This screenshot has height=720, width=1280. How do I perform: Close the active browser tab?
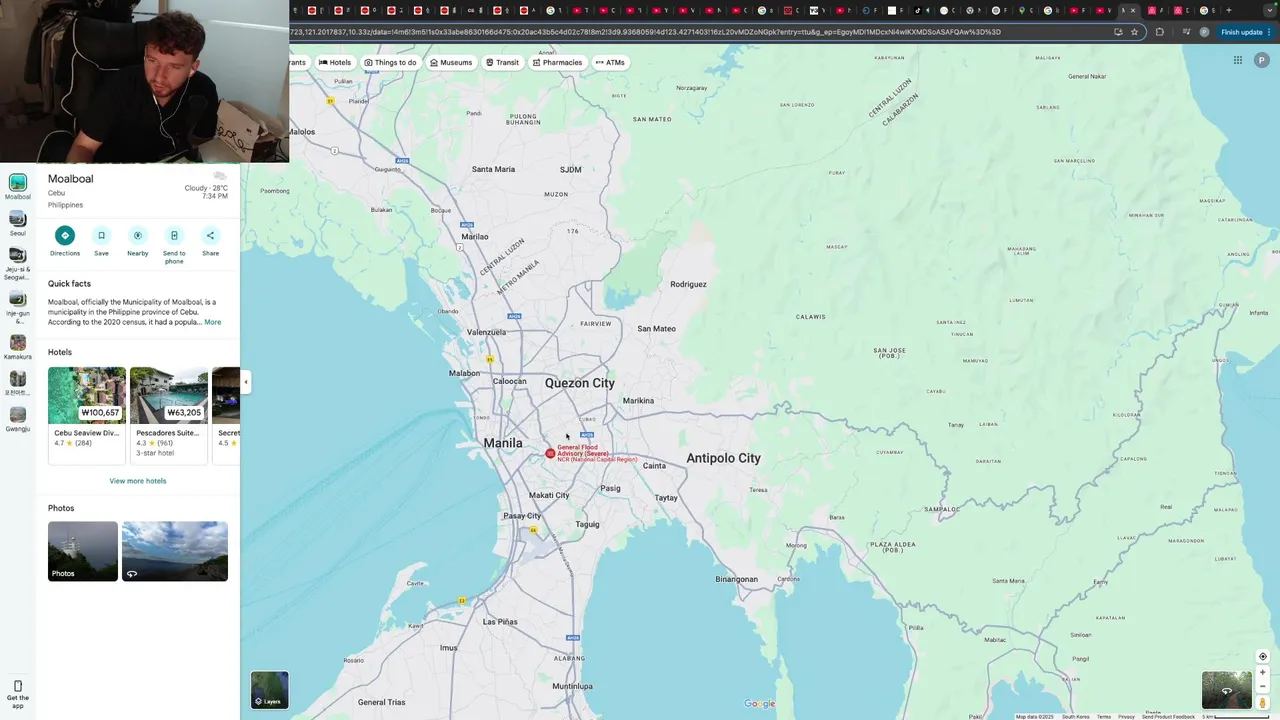pyautogui.click(x=1133, y=10)
